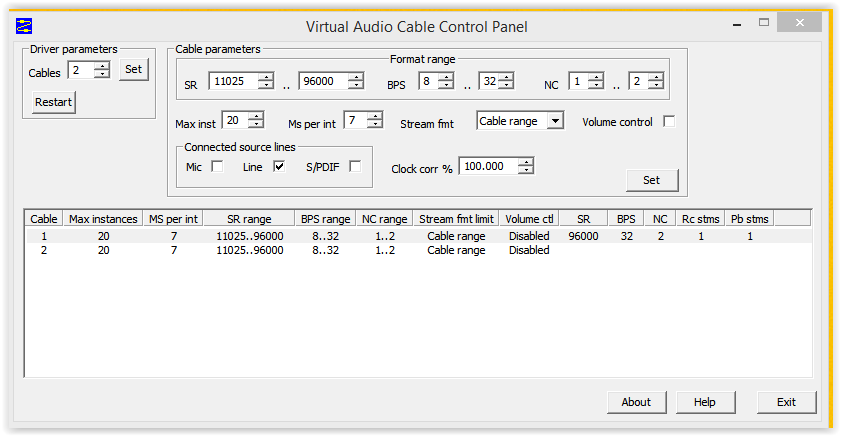Click the maximum NC field showing 2
Image resolution: width=841 pixels, height=436 pixels.
pos(639,82)
